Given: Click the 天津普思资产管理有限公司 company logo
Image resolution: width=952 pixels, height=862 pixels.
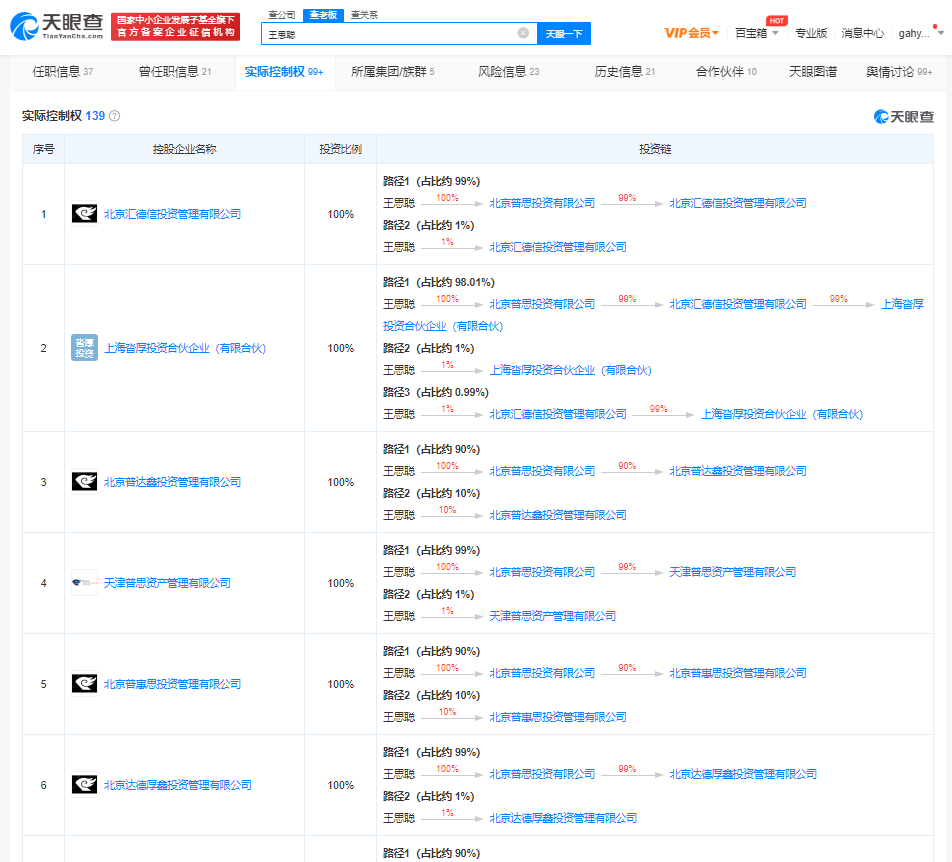Looking at the screenshot, I should (84, 583).
